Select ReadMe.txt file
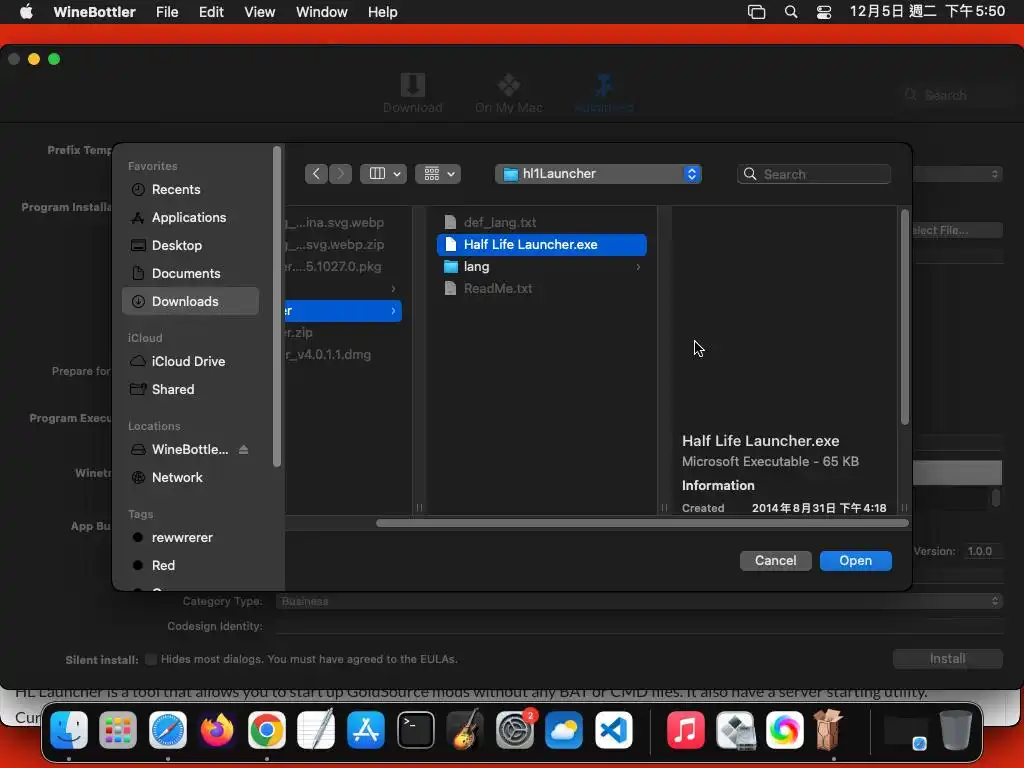Image resolution: width=1024 pixels, height=768 pixels. coord(541,289)
